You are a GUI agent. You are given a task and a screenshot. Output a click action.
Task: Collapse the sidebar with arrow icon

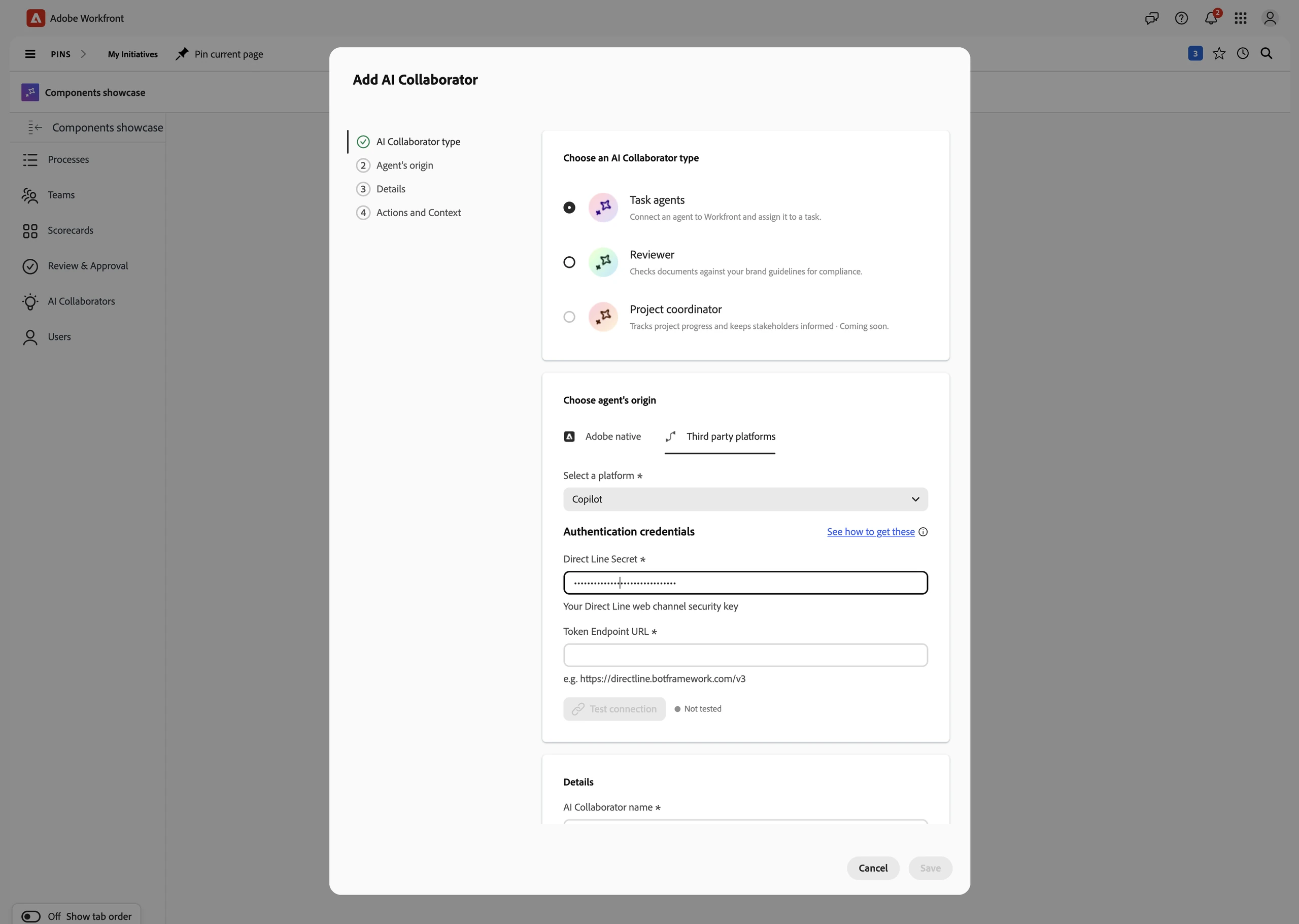point(36,127)
